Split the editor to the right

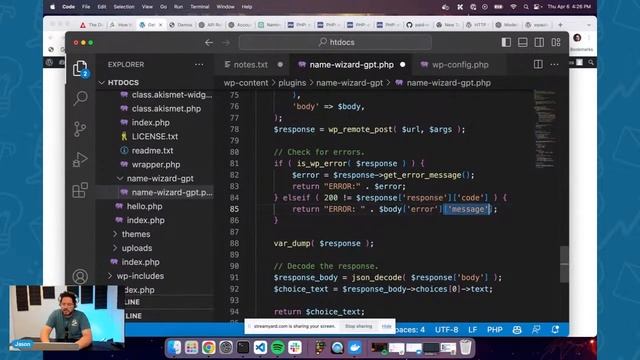pos(538,64)
